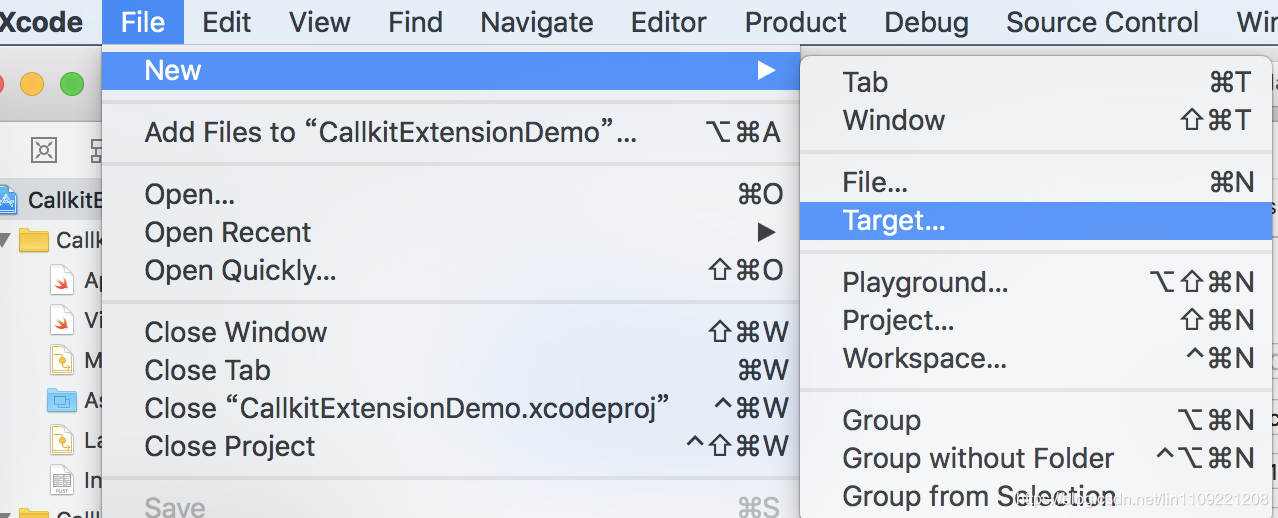
Task: Select New File…
Action: tap(1036, 182)
